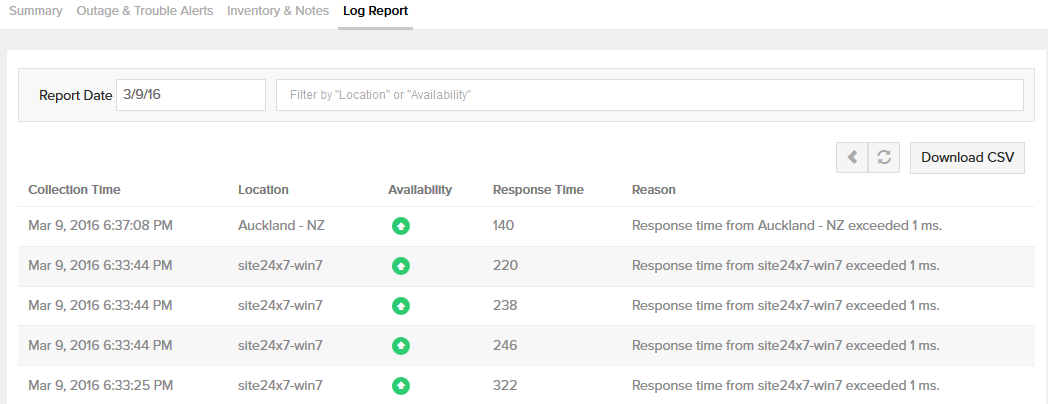Switch to Outage & Trouble Alerts tab
This screenshot has width=1048, height=404.
[145, 11]
